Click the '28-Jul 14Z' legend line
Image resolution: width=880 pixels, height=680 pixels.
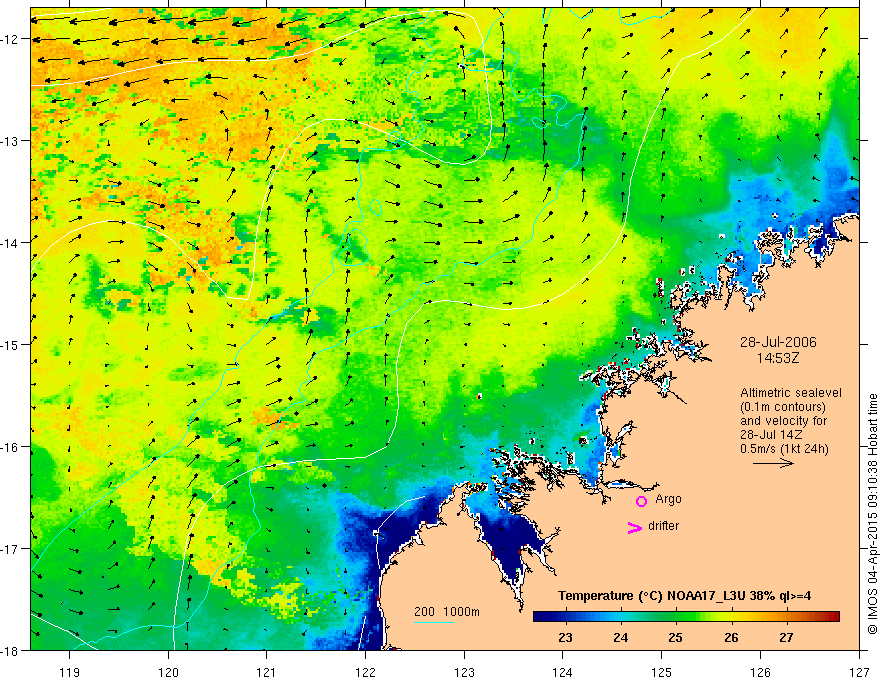pos(771,435)
